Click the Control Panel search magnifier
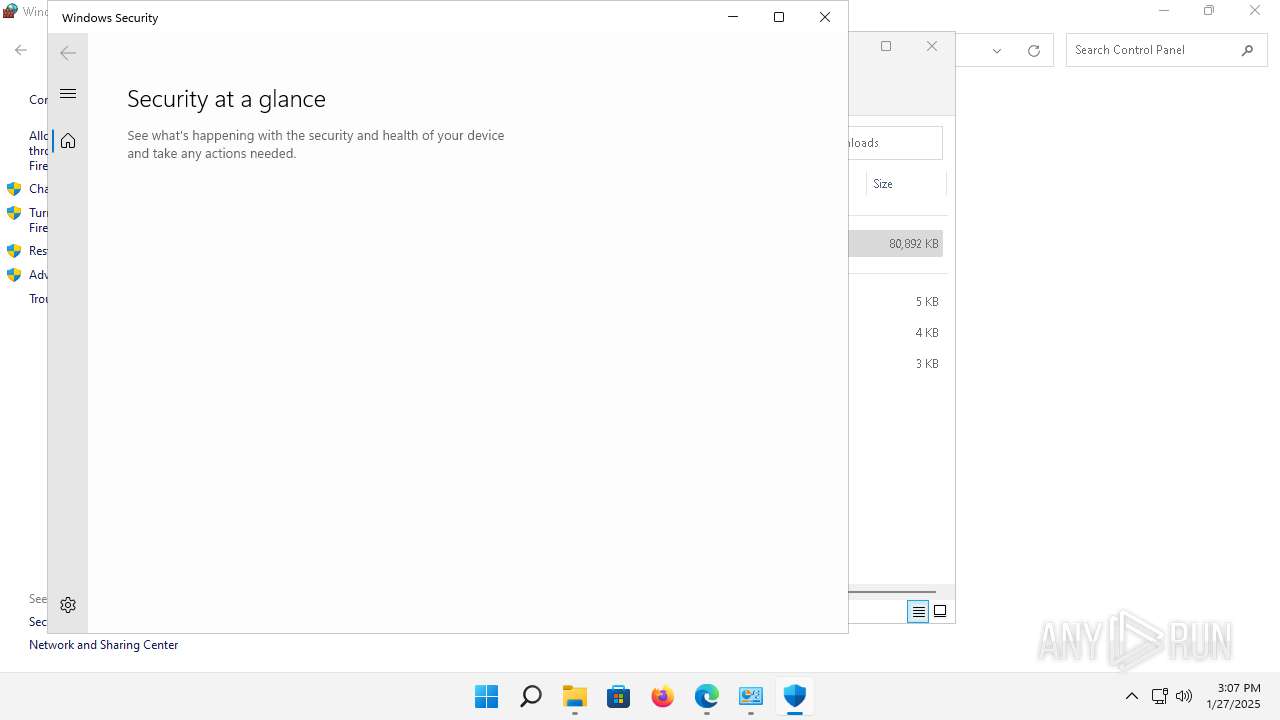1280x720 pixels. pyautogui.click(x=1247, y=50)
